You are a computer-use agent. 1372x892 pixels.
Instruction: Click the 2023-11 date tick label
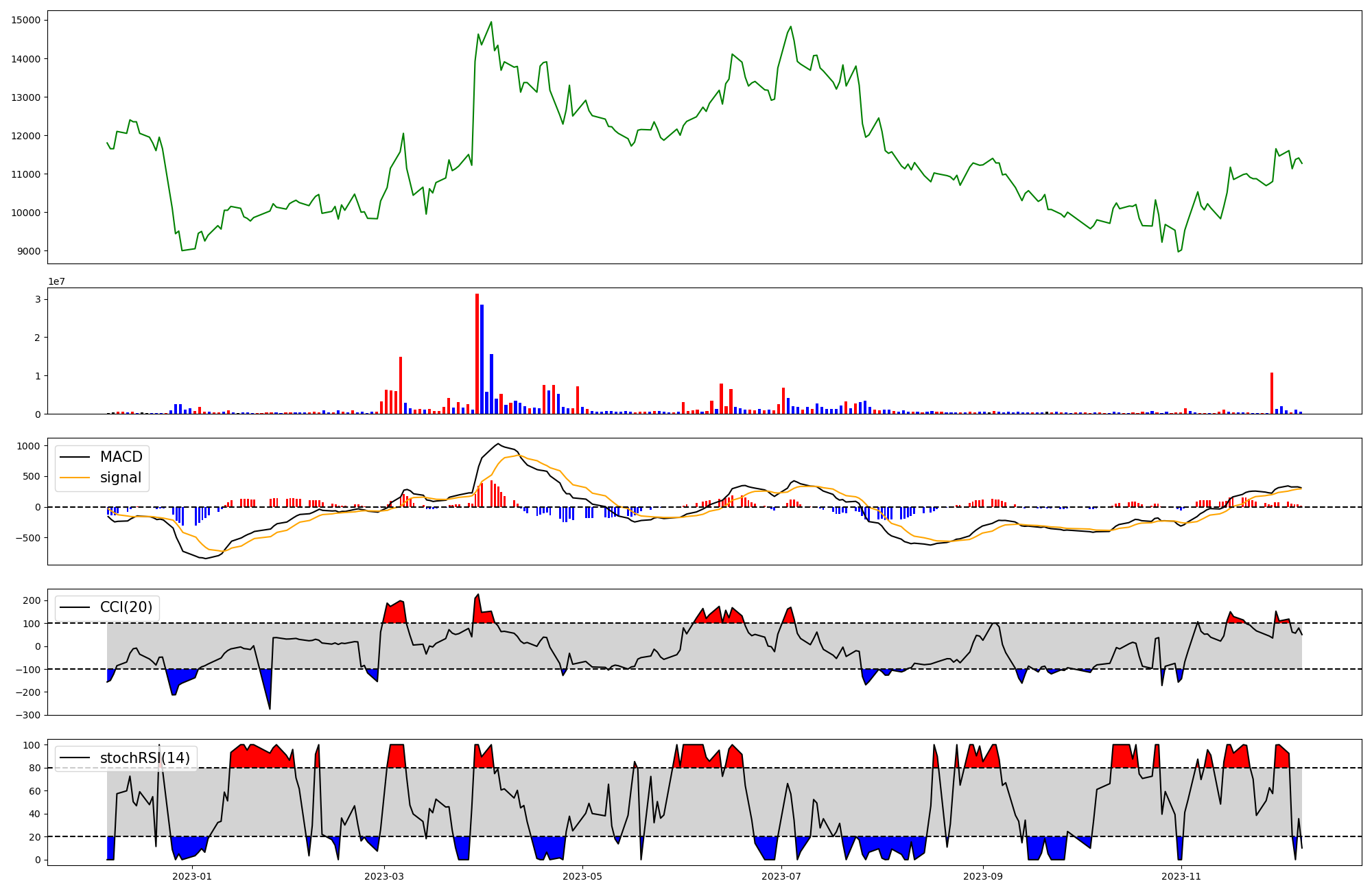point(1182,876)
